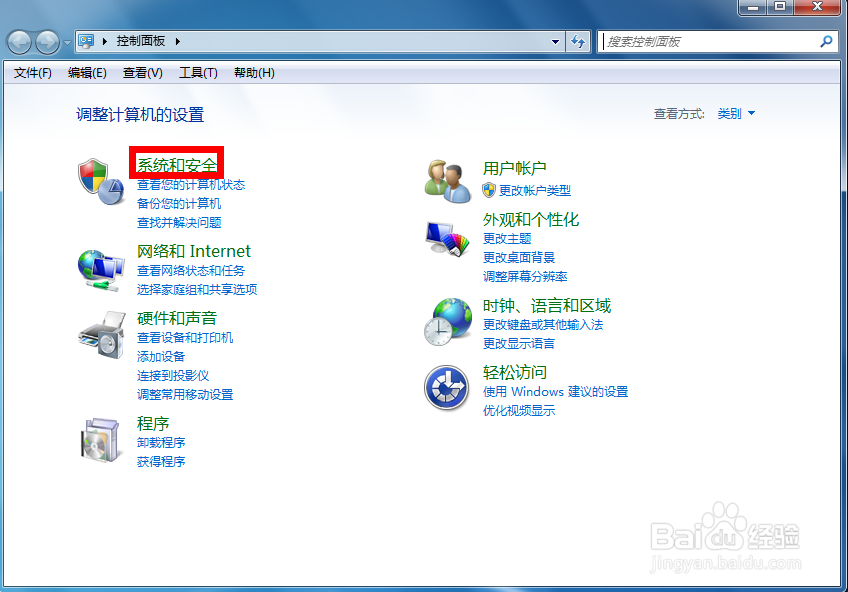Click 更改显示语言 link
Viewport: 848px width, 592px height.
pyautogui.click(x=519, y=344)
